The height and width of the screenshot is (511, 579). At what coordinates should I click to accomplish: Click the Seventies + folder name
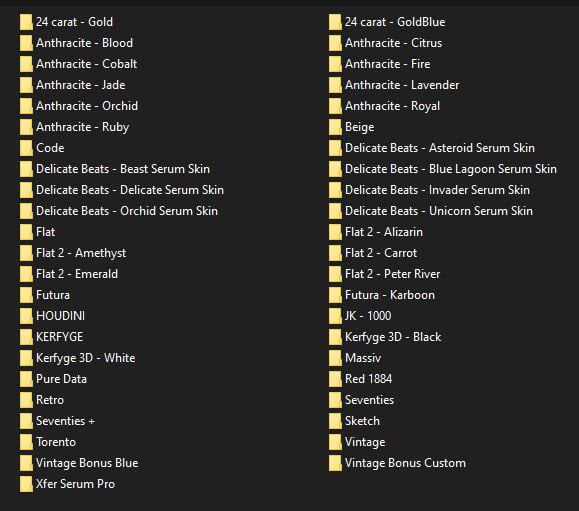tap(65, 421)
